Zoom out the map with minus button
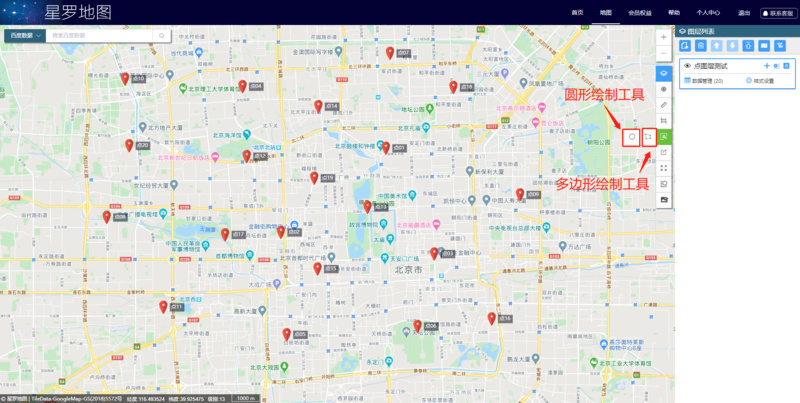Image resolution: width=800 pixels, height=403 pixels. (663, 53)
